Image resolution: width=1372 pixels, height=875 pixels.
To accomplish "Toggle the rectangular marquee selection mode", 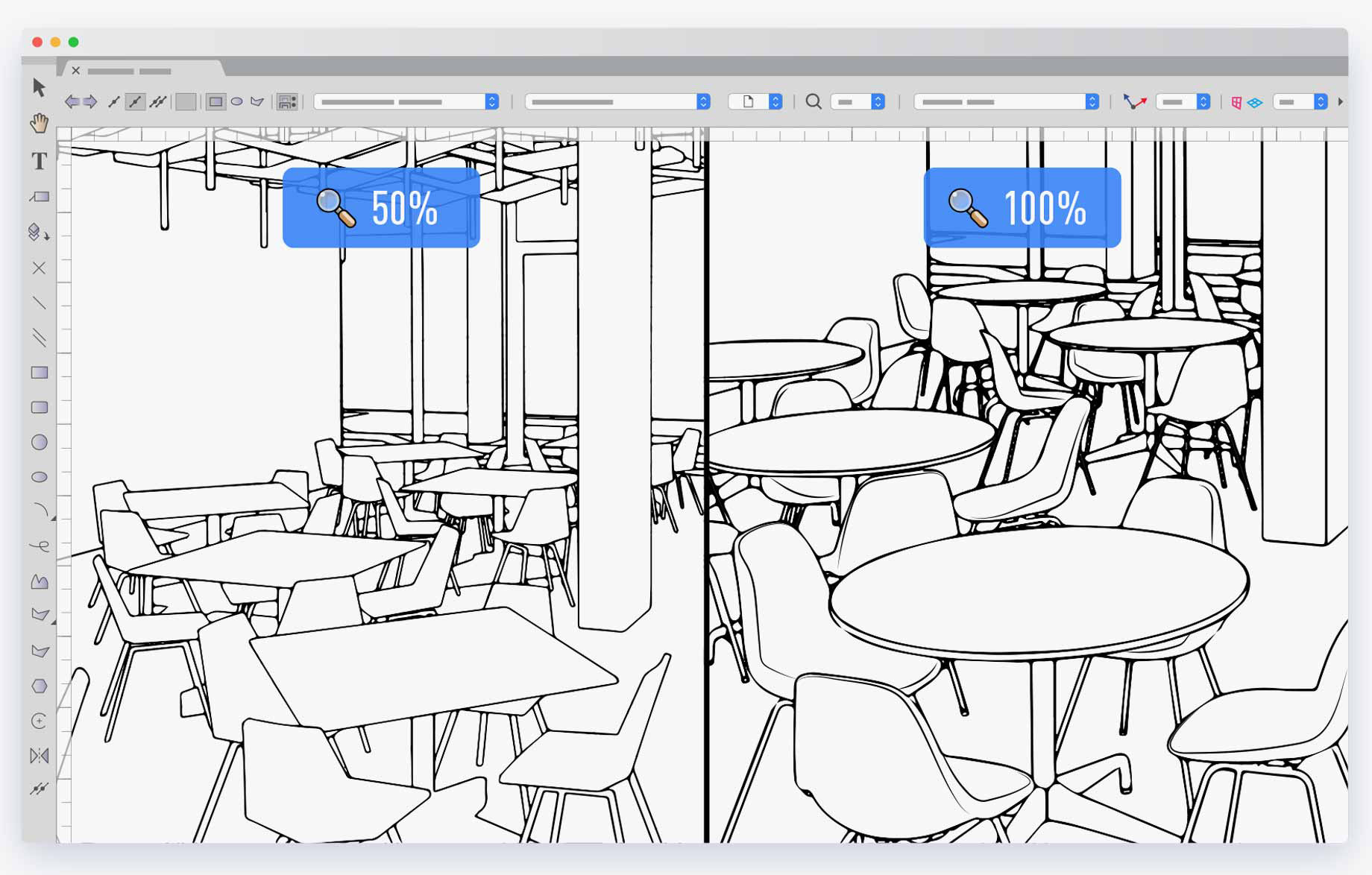I will [215, 102].
